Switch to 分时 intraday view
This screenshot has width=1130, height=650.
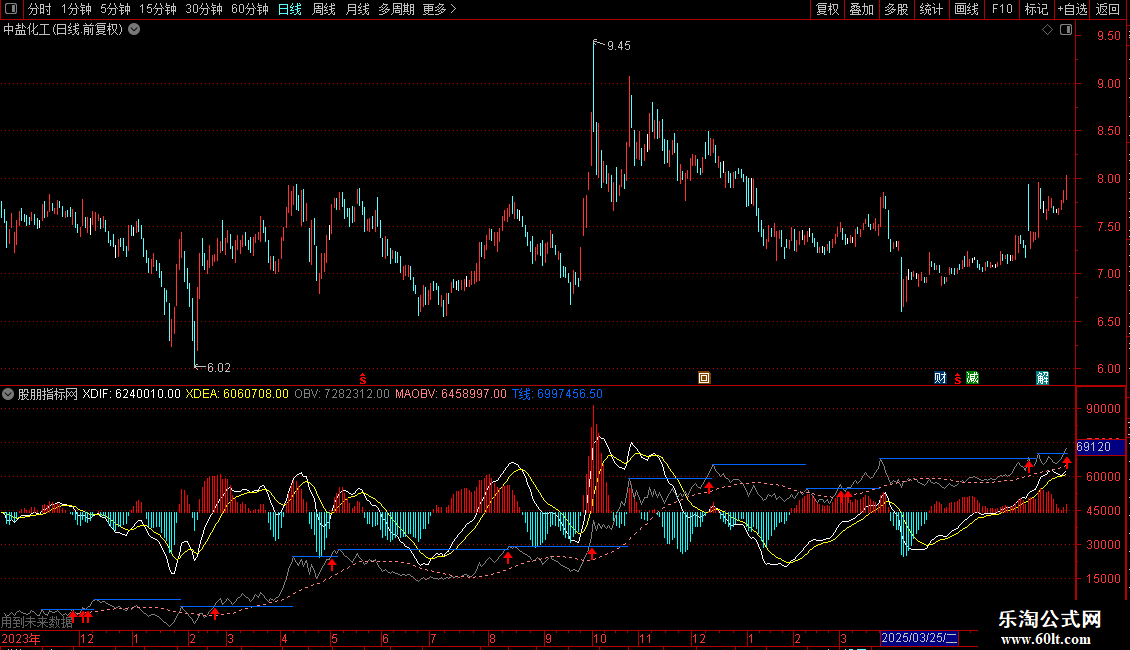tap(40, 9)
